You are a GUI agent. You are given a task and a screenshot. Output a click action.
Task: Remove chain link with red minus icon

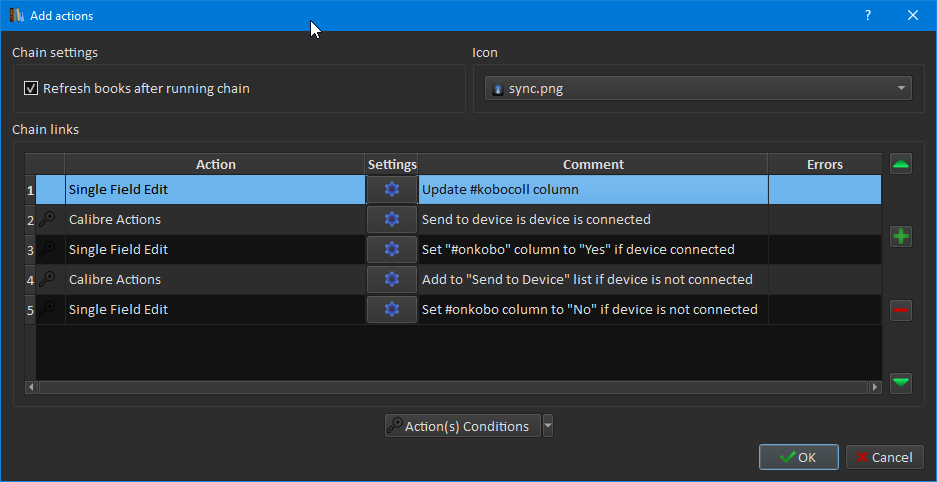click(x=901, y=311)
